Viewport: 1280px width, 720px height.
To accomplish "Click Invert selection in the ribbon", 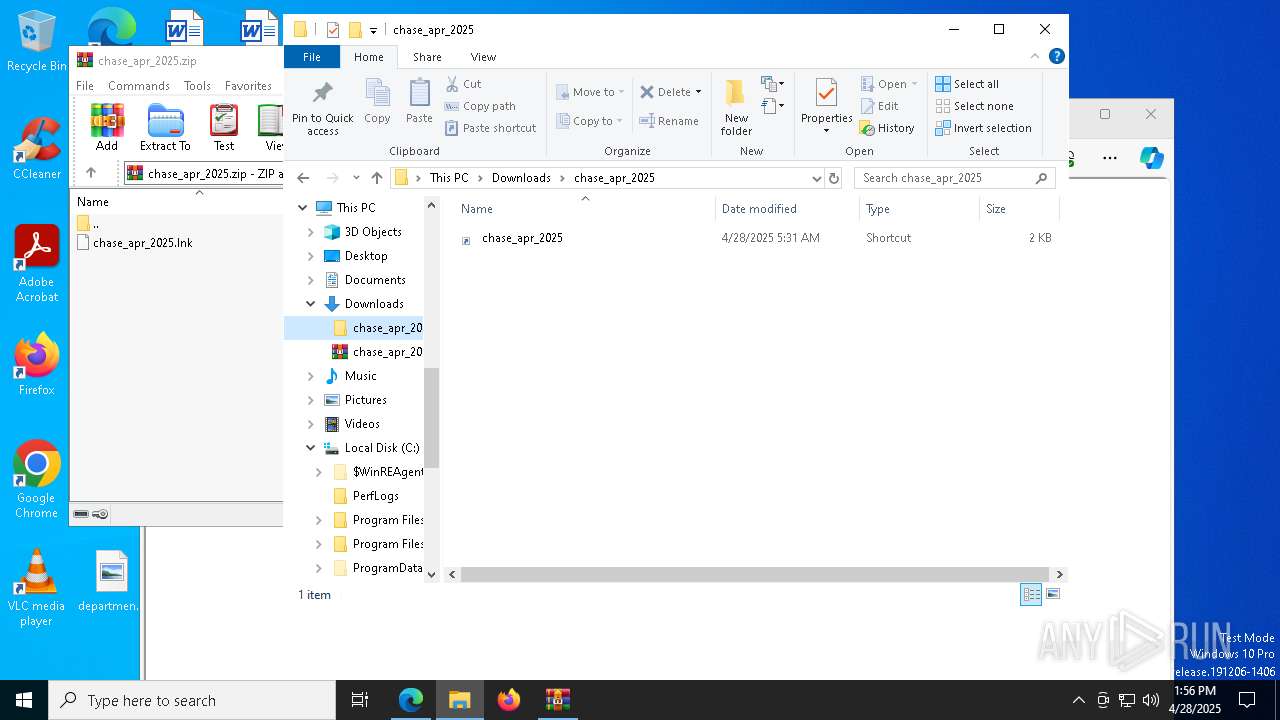I will 983,128.
